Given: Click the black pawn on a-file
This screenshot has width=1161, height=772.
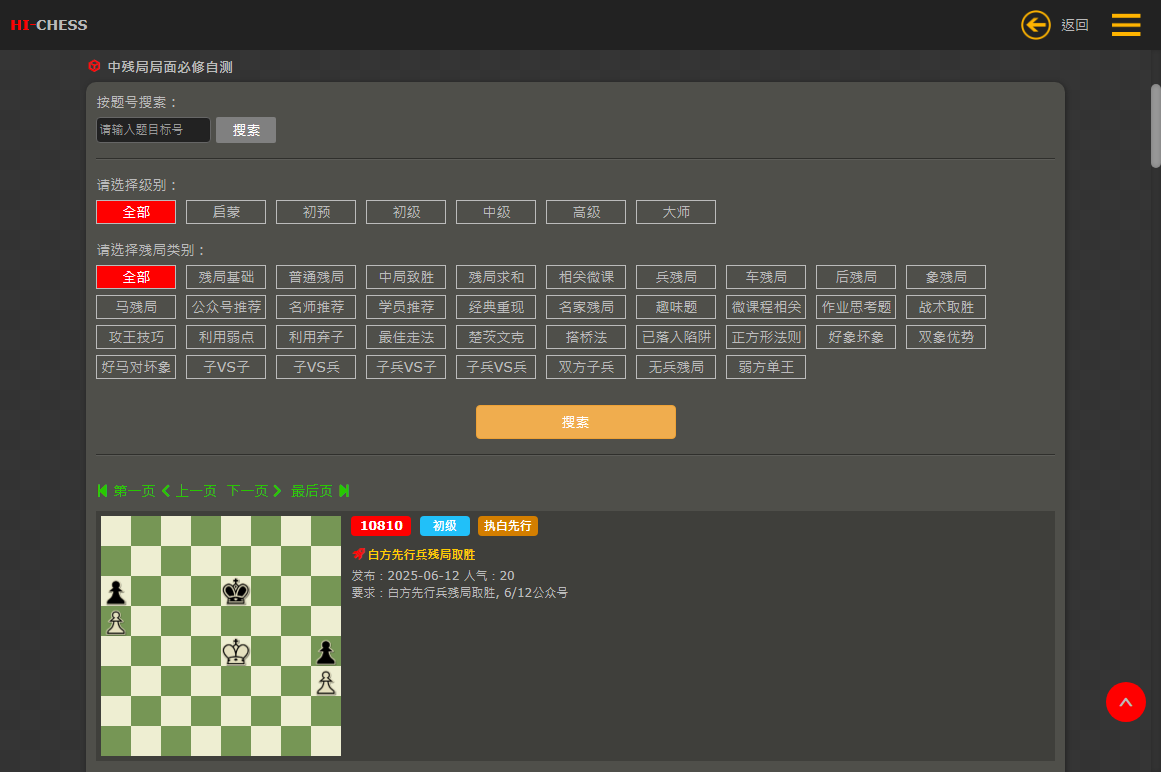Looking at the screenshot, I should click(116, 591).
